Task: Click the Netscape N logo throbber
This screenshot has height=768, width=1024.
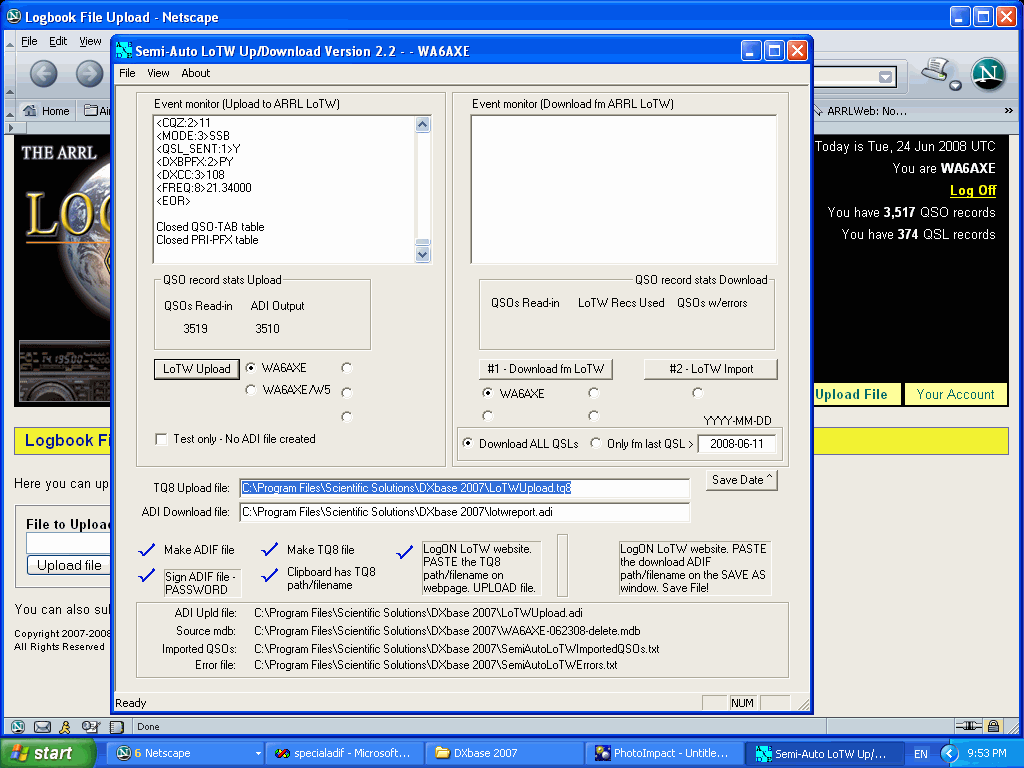Action: [x=987, y=73]
